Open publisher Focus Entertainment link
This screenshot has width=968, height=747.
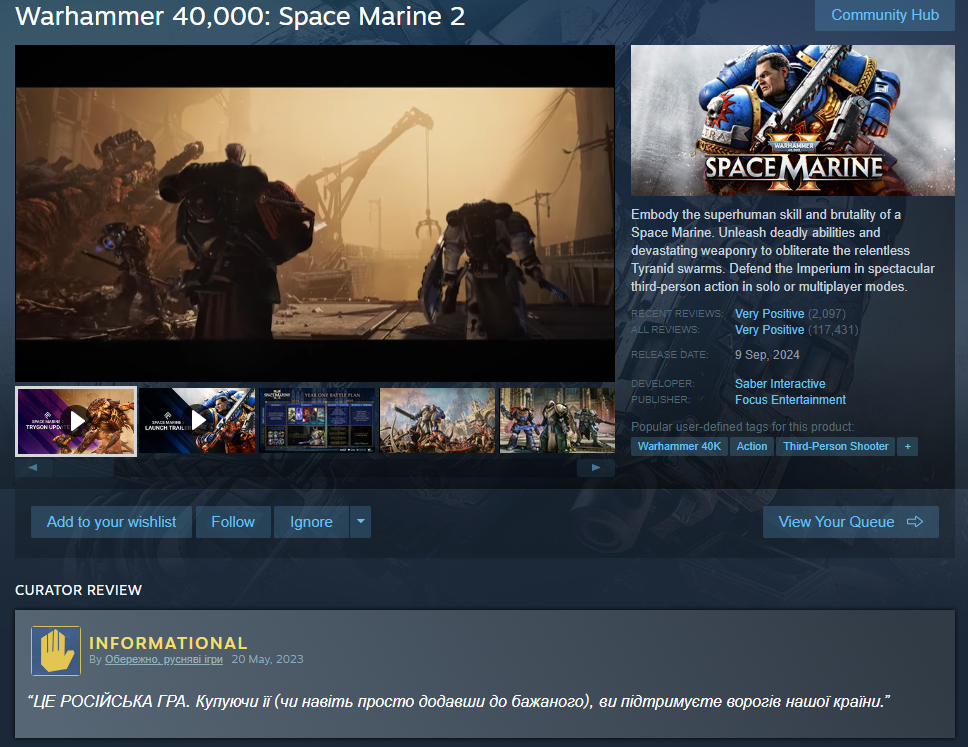click(790, 399)
